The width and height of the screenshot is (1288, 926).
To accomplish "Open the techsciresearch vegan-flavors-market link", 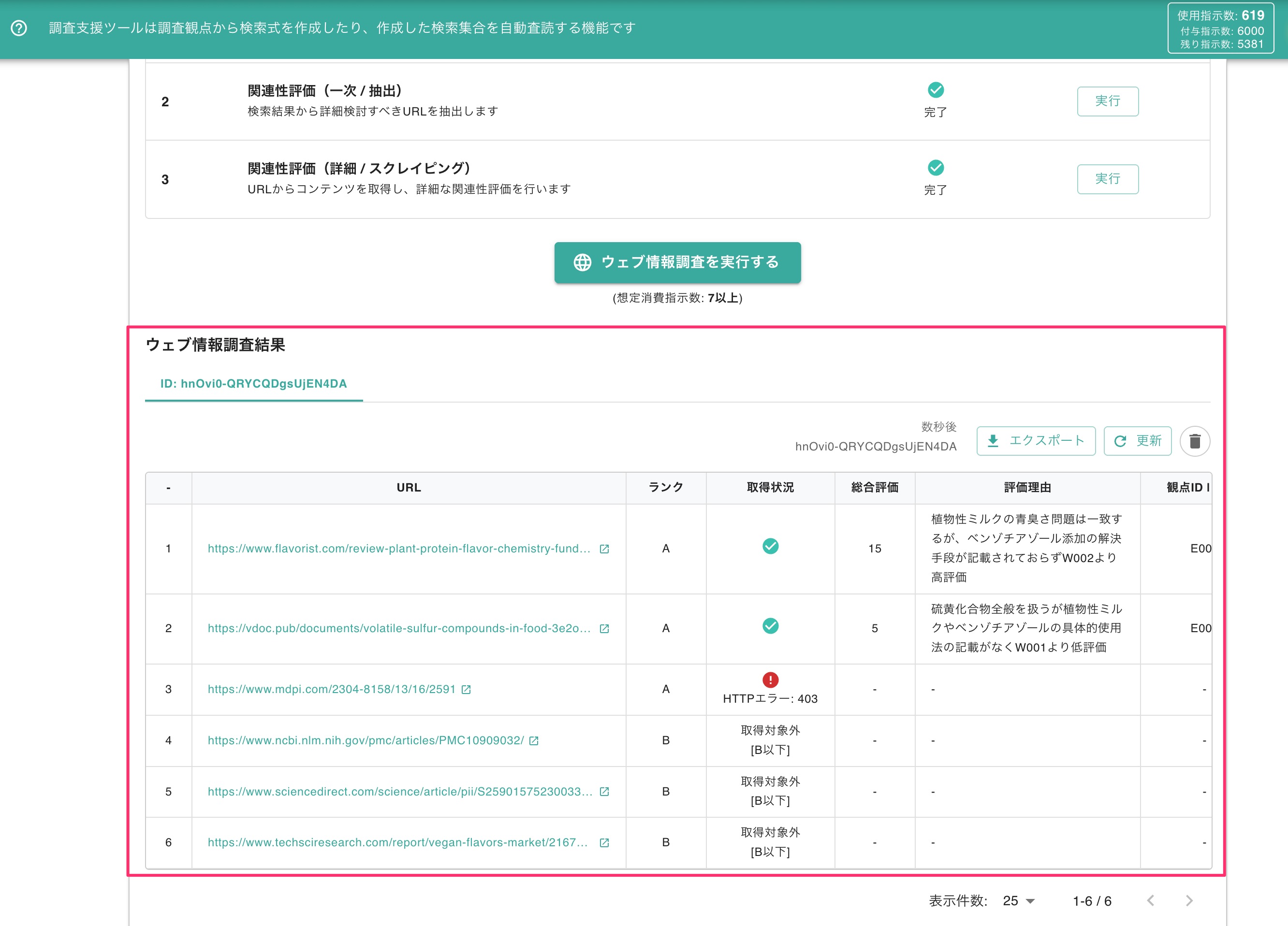I will 397,842.
